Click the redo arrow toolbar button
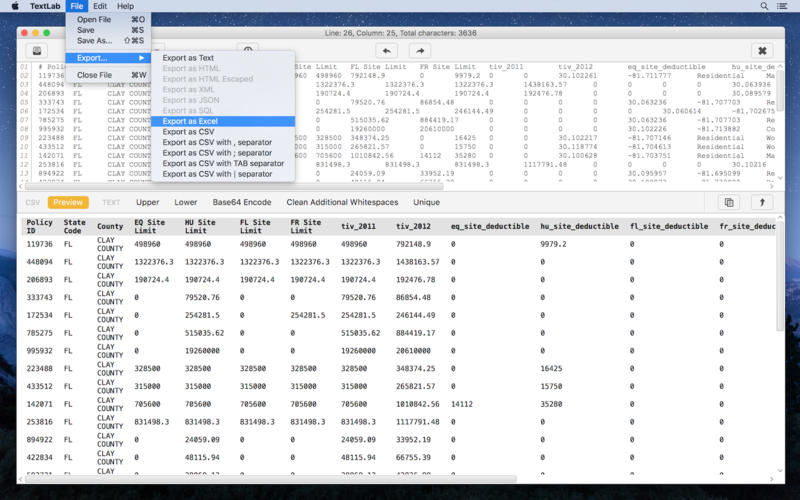 pyautogui.click(x=419, y=51)
